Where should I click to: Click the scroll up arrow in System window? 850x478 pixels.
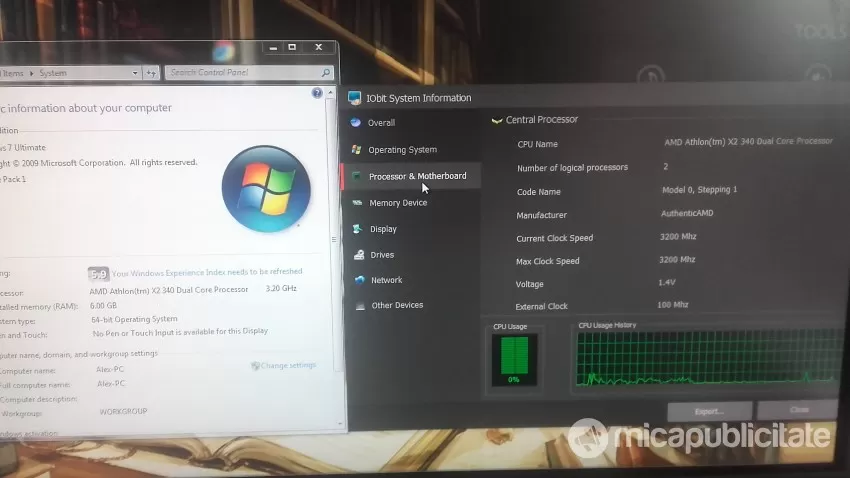pos(330,93)
